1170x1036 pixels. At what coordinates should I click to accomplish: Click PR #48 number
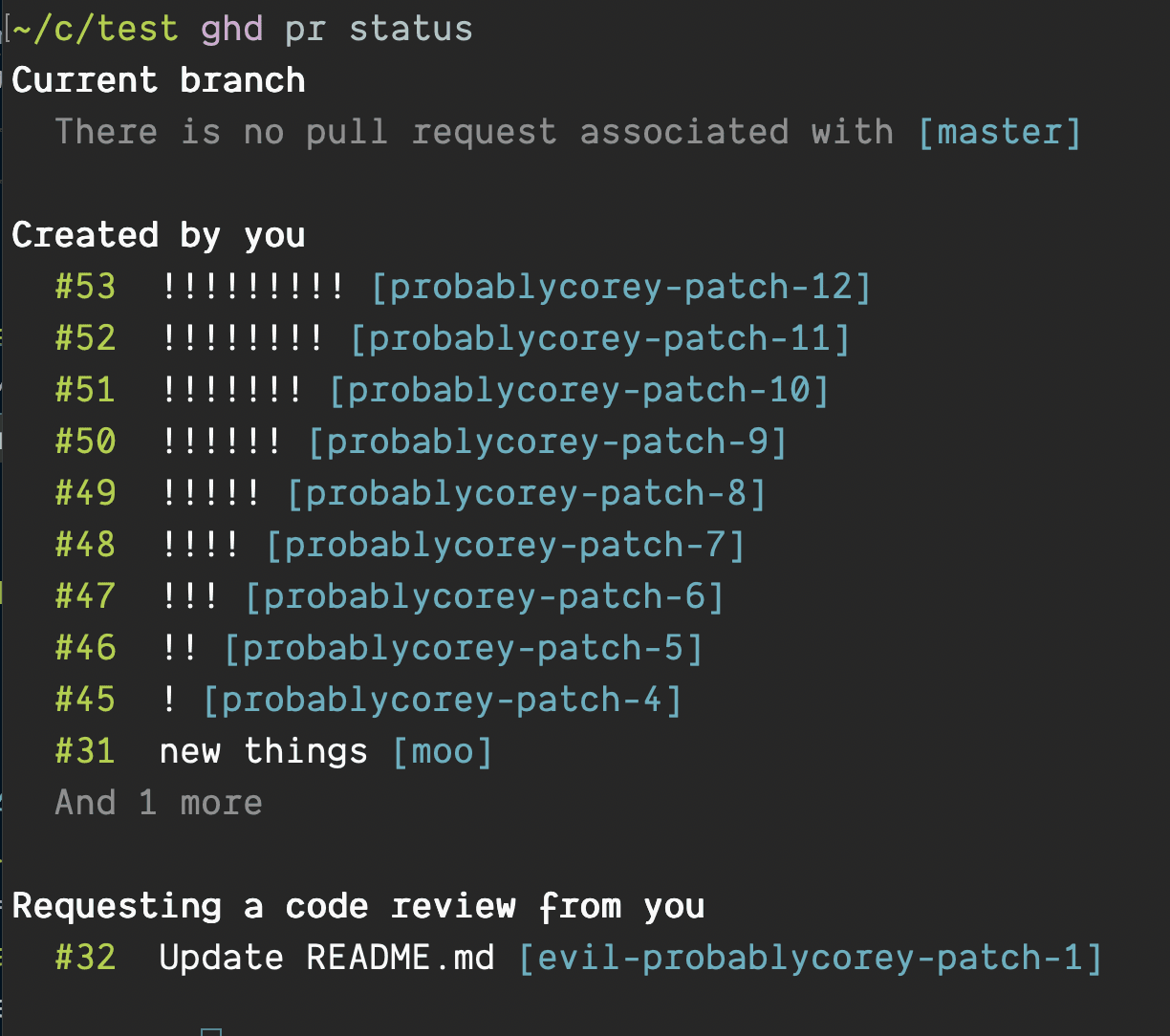pos(85,545)
